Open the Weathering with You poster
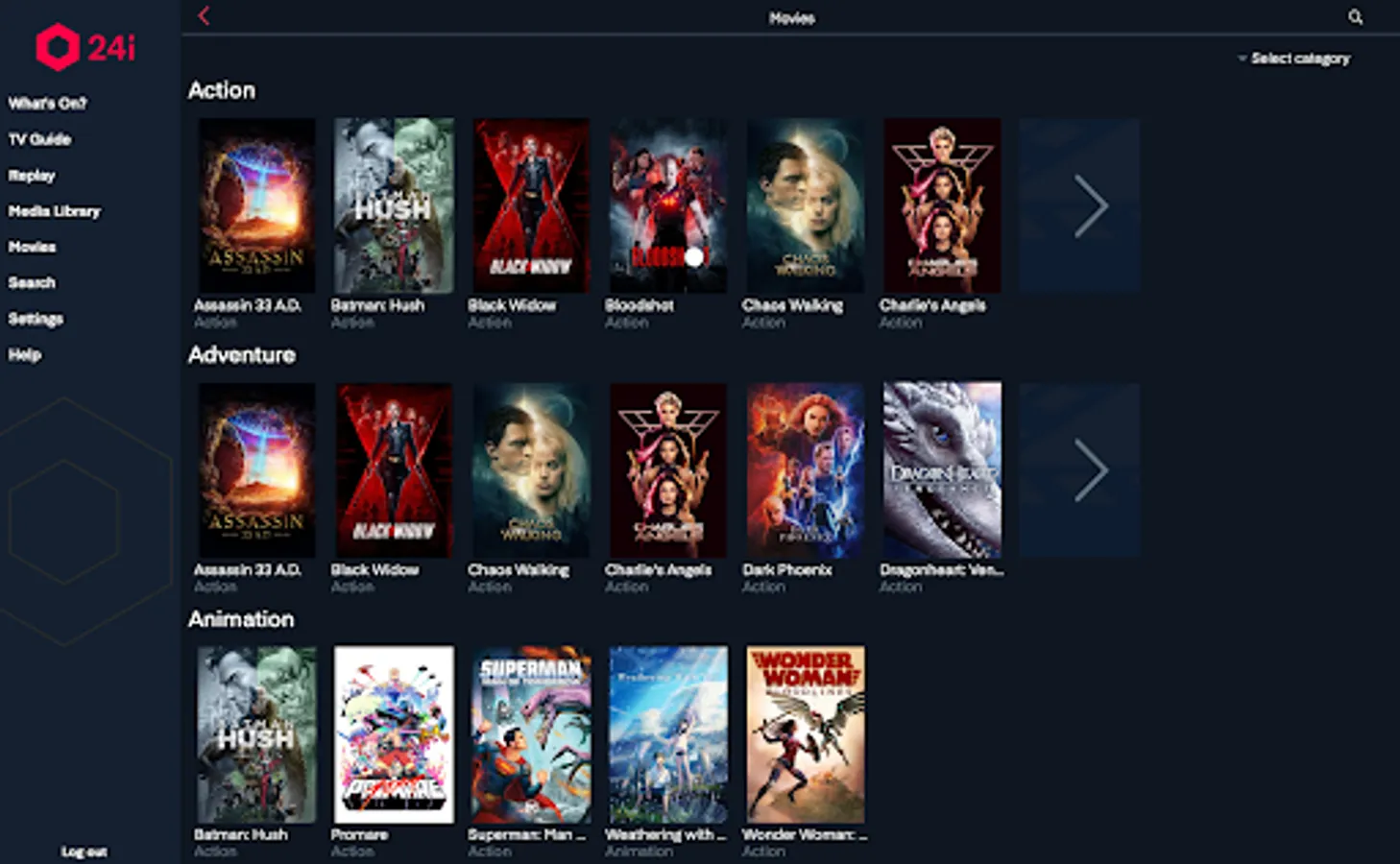This screenshot has width=1400, height=864. pyautogui.click(x=668, y=734)
